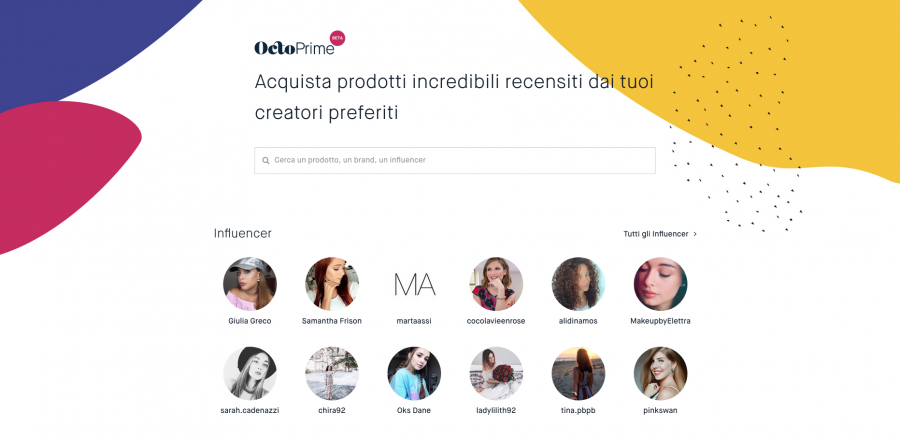Open ladylilith92 avatar with roses

(496, 373)
